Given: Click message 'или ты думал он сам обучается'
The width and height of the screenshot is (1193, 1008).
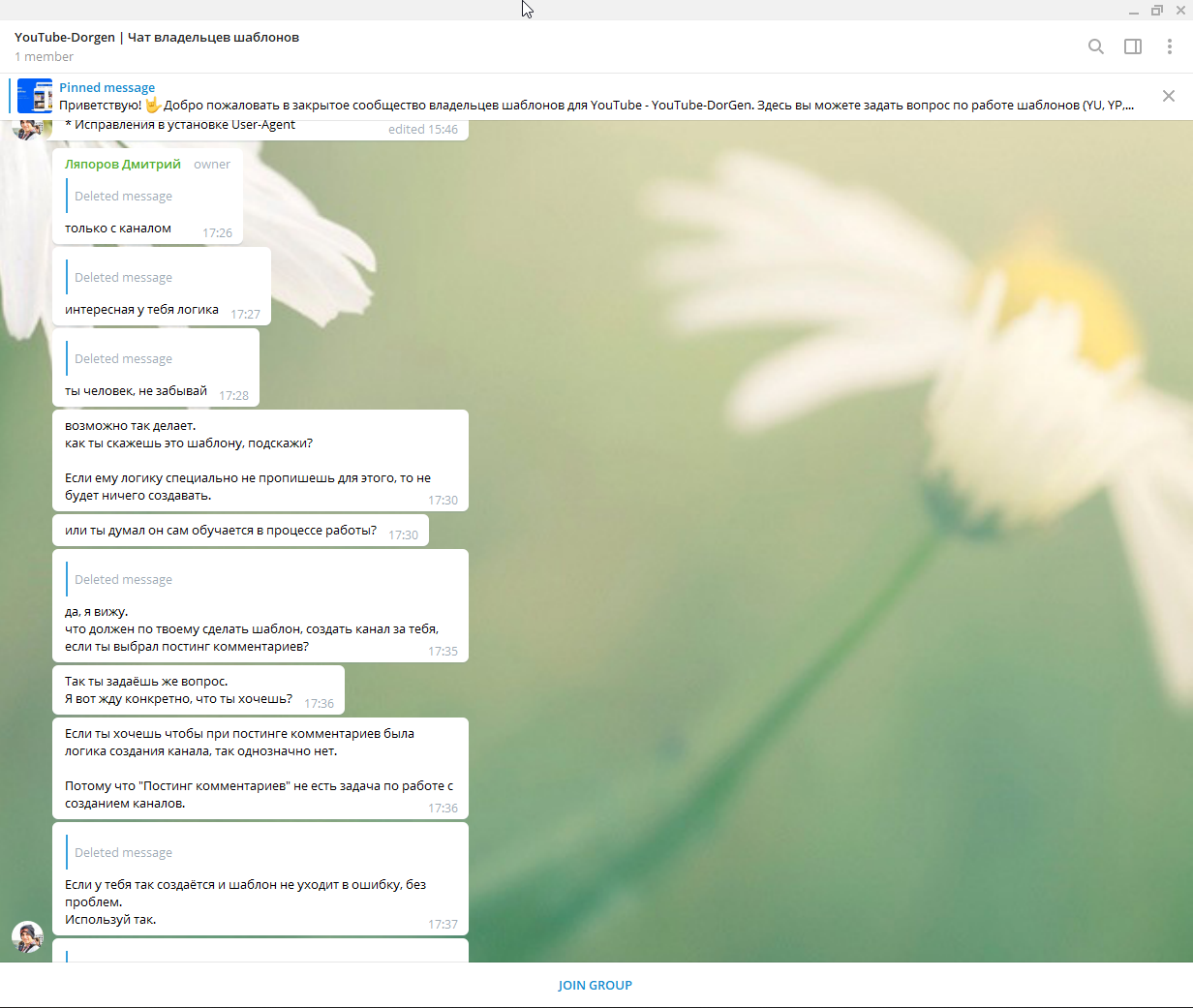Looking at the screenshot, I should tap(240, 531).
